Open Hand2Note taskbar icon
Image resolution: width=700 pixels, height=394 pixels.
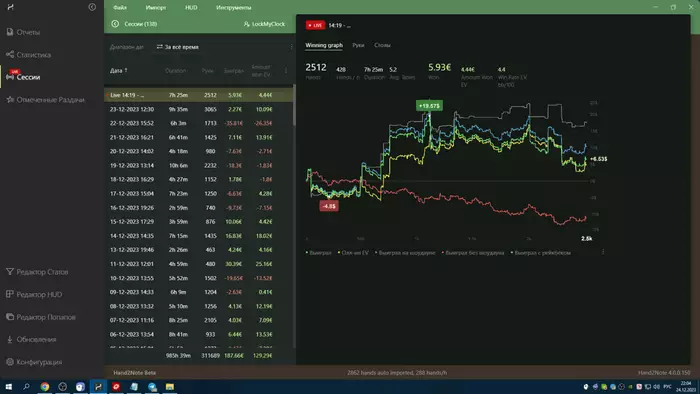tap(98, 387)
